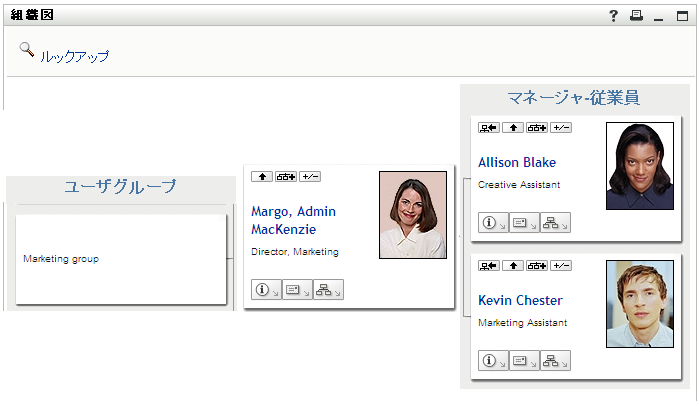Toggle expand/collapse on Allison Blake's card
This screenshot has height=406, width=699.
(561, 128)
